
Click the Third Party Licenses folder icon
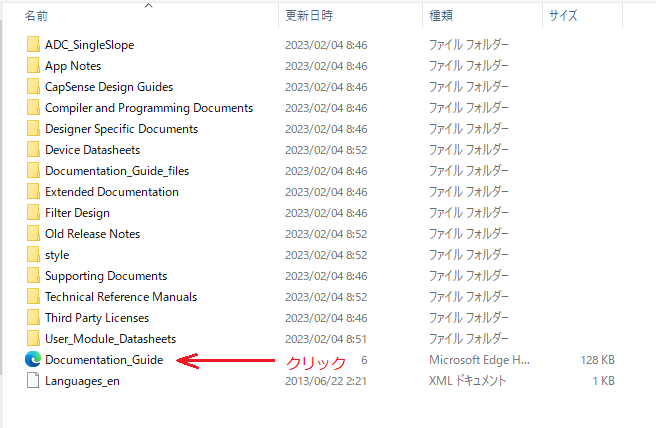(x=33, y=317)
